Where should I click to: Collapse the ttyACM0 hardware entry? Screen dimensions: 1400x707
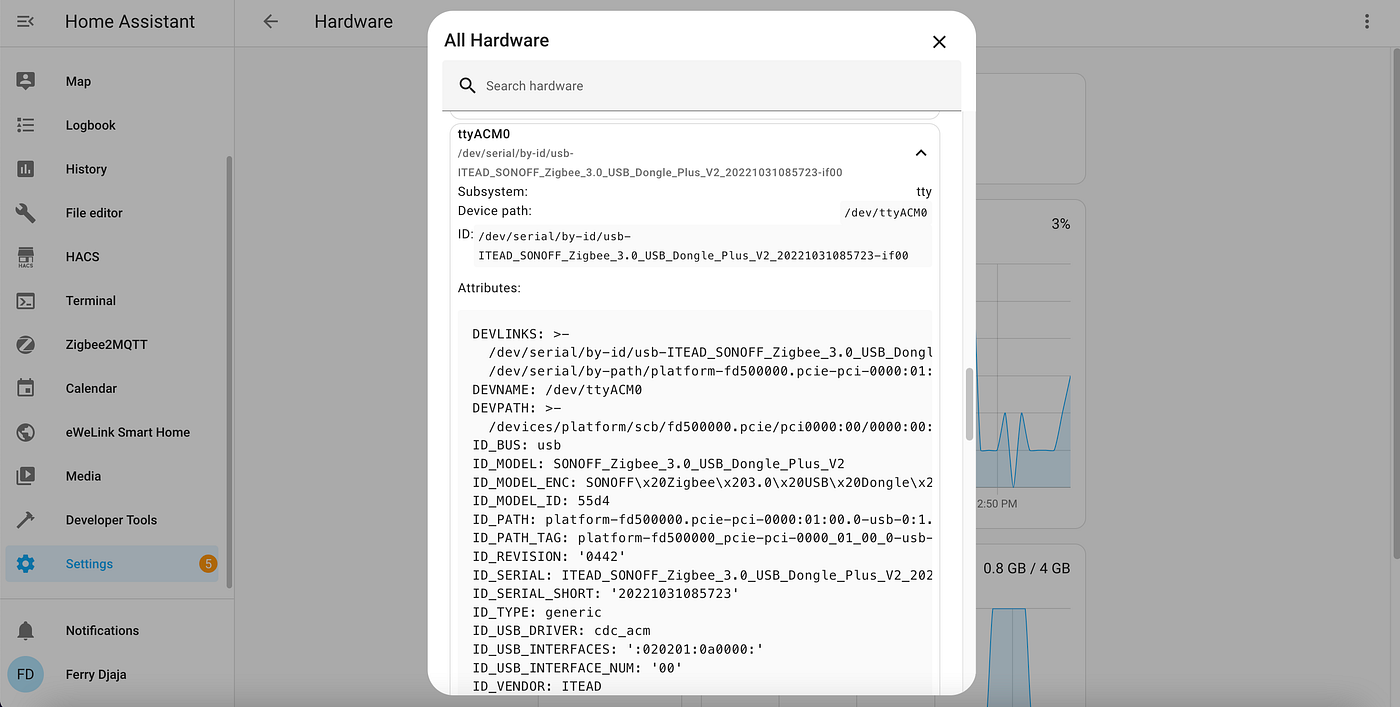pos(921,153)
